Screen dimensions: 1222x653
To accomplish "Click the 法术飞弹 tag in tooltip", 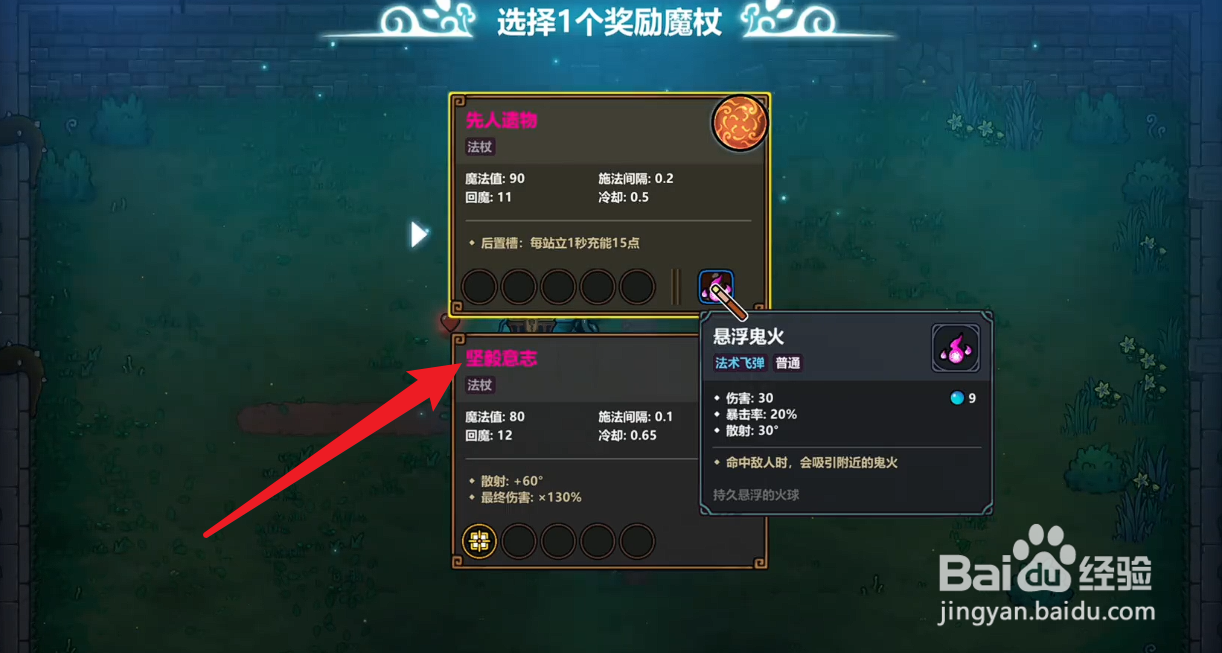I will 741,363.
